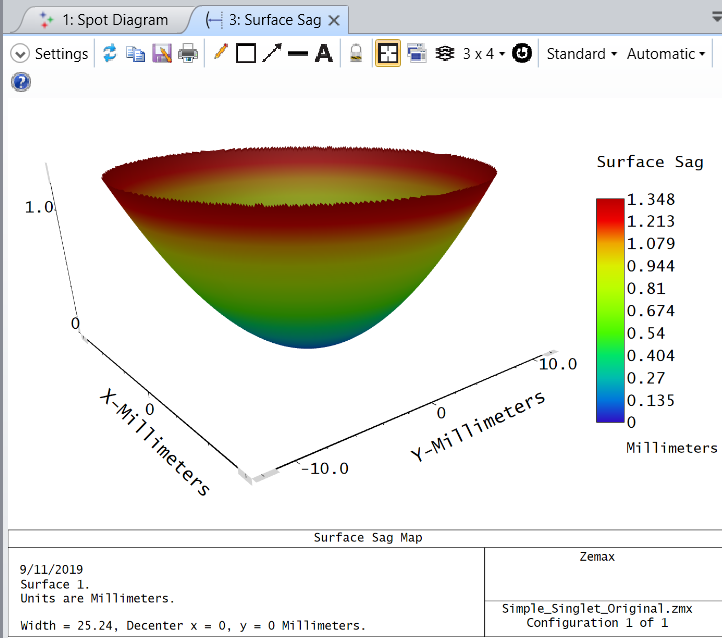
Task: Click the X-Millimeters axis label
Action: (156, 442)
